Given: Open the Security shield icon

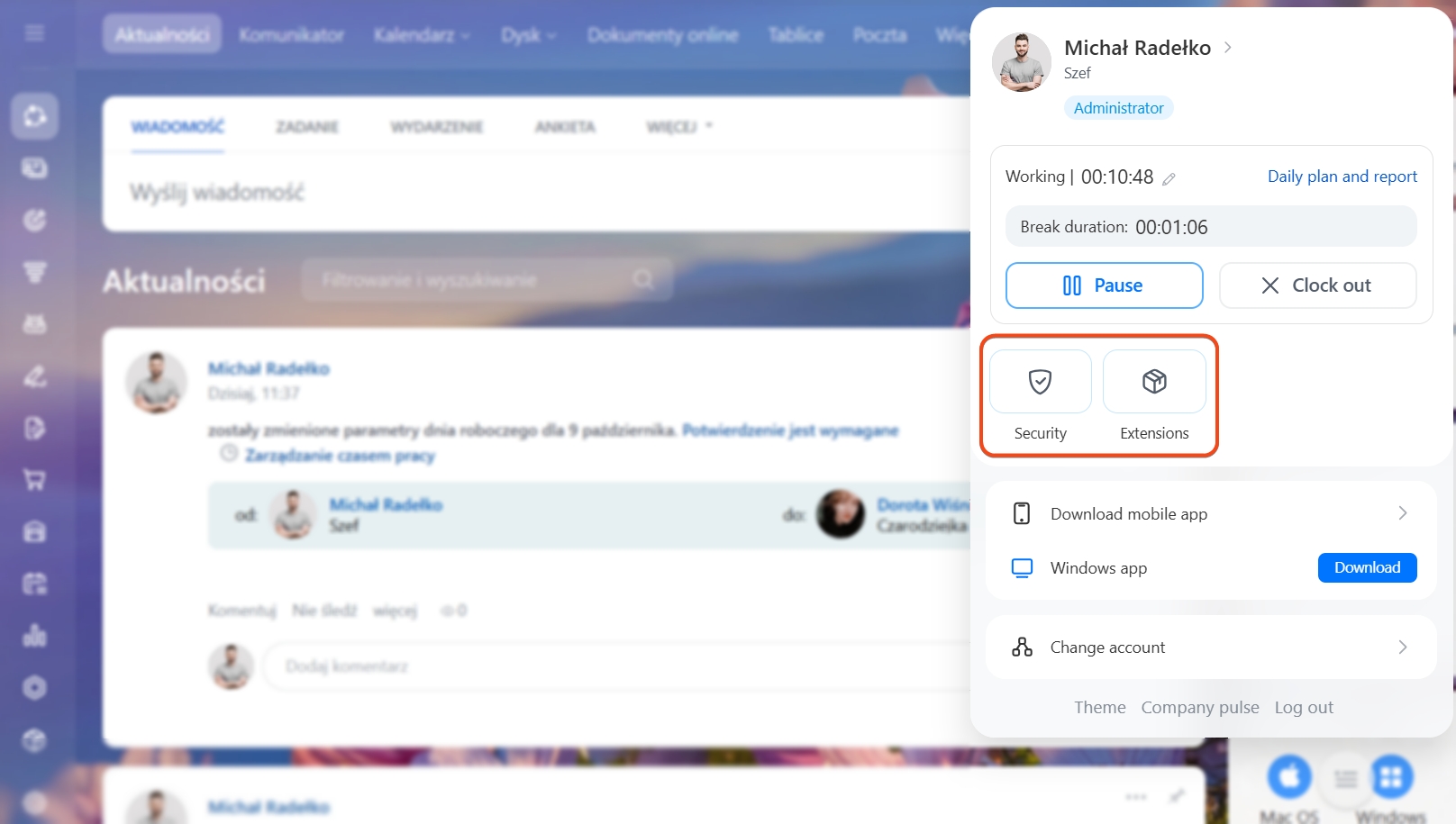Looking at the screenshot, I should pos(1040,382).
